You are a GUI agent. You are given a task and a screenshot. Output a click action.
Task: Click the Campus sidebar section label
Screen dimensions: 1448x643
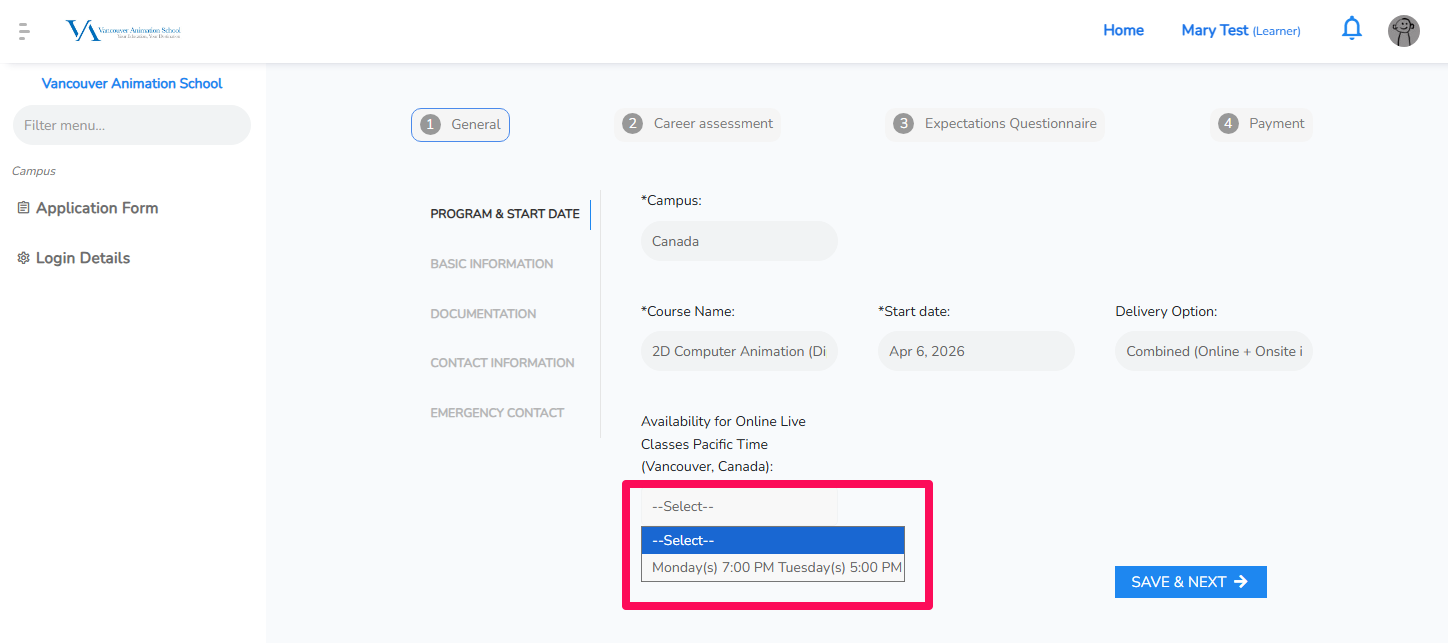pyautogui.click(x=34, y=171)
